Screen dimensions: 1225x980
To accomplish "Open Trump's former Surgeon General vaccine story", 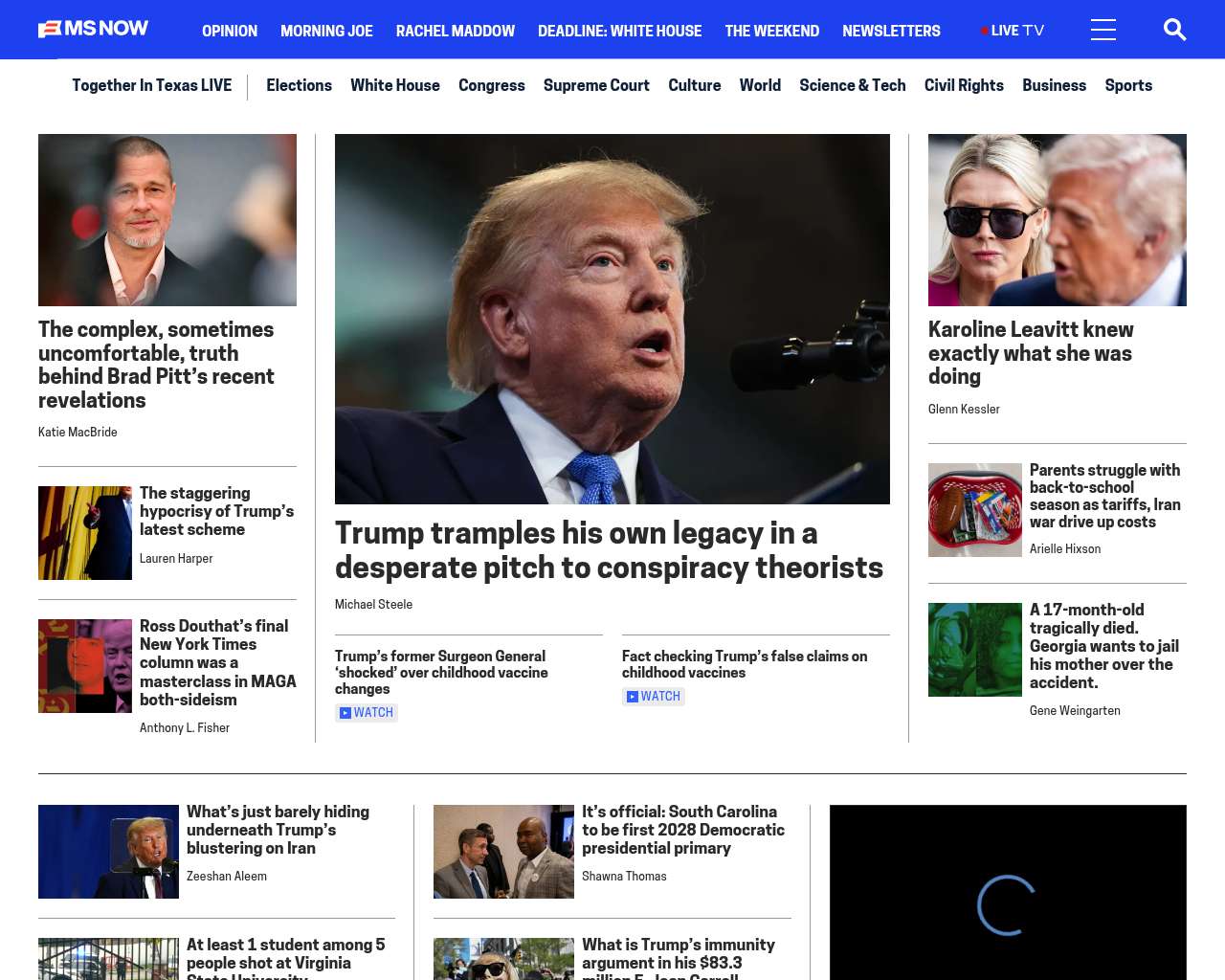I will [441, 672].
